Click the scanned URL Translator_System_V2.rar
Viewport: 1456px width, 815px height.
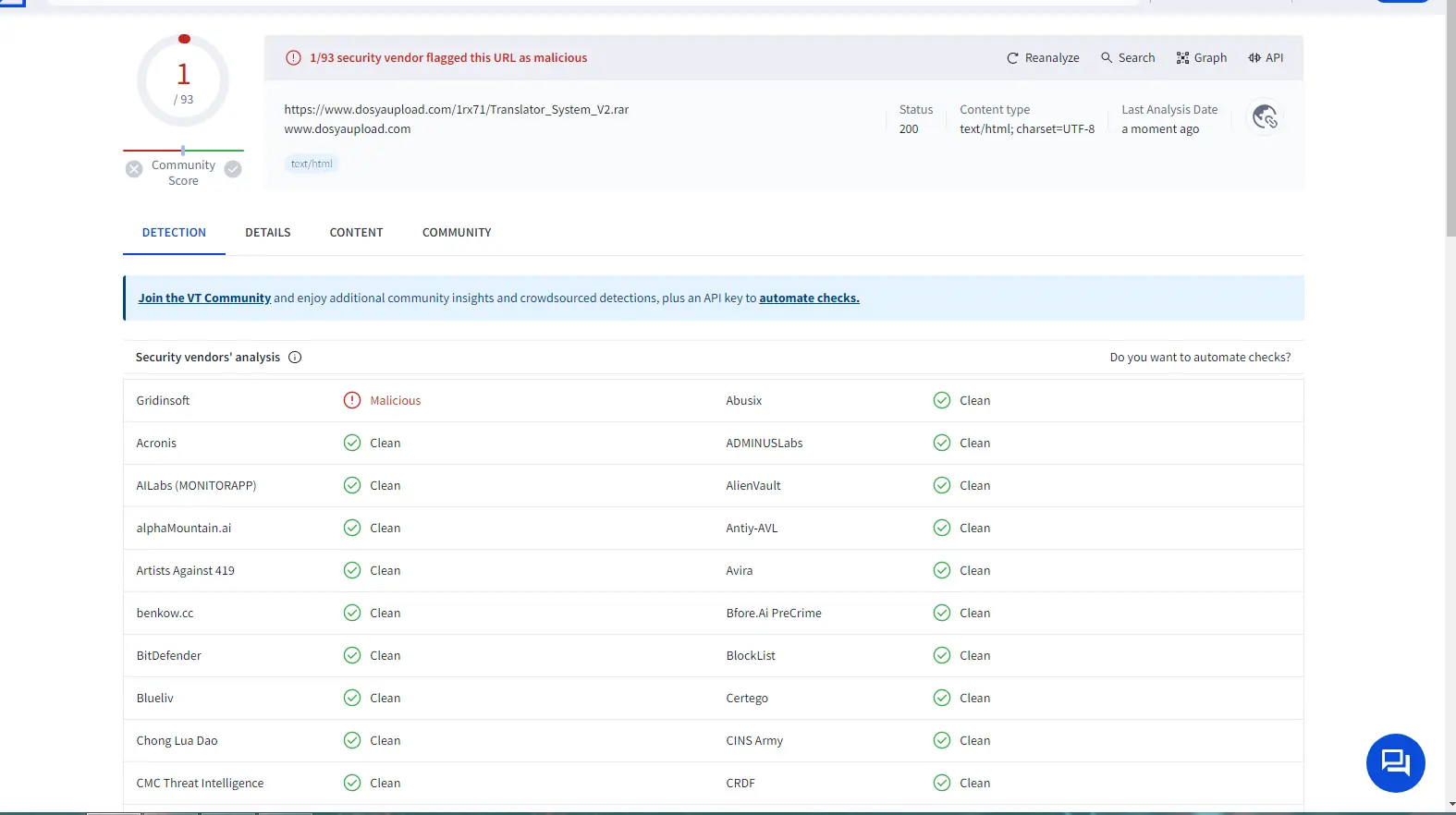tap(457, 109)
